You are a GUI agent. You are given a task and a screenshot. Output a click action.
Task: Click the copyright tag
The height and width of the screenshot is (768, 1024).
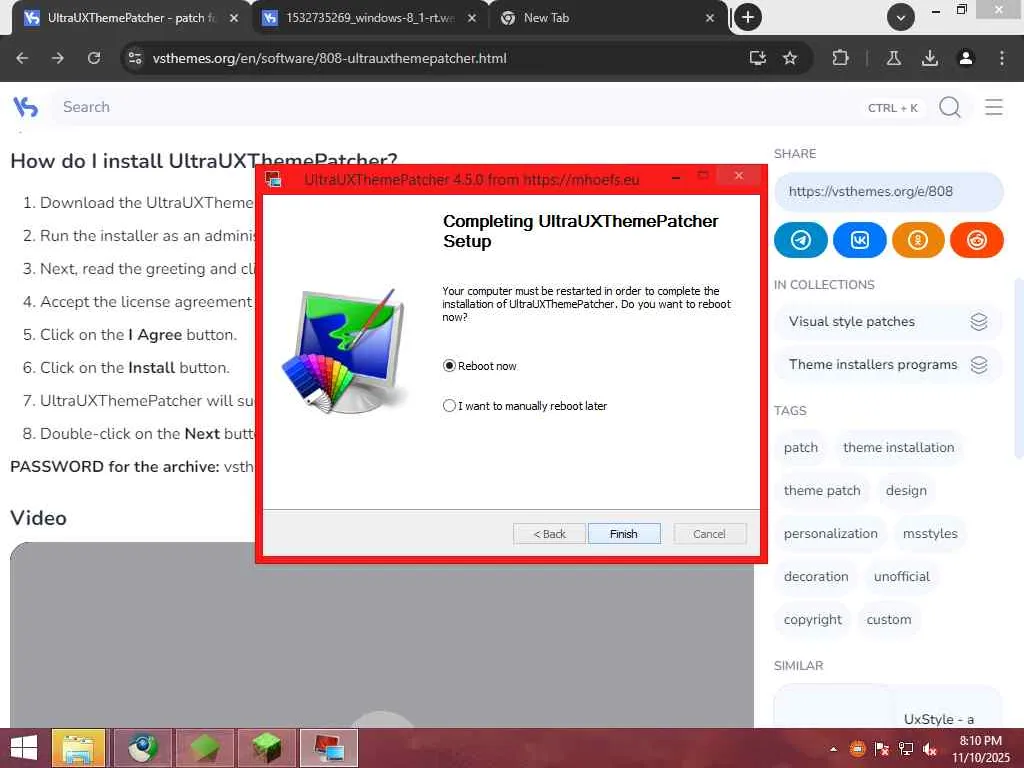[x=812, y=620]
